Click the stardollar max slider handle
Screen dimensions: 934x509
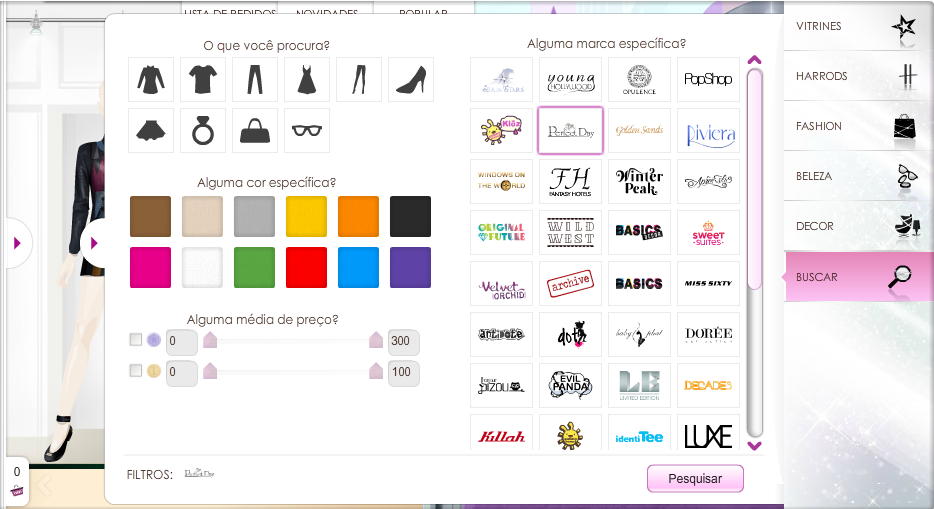(x=376, y=340)
